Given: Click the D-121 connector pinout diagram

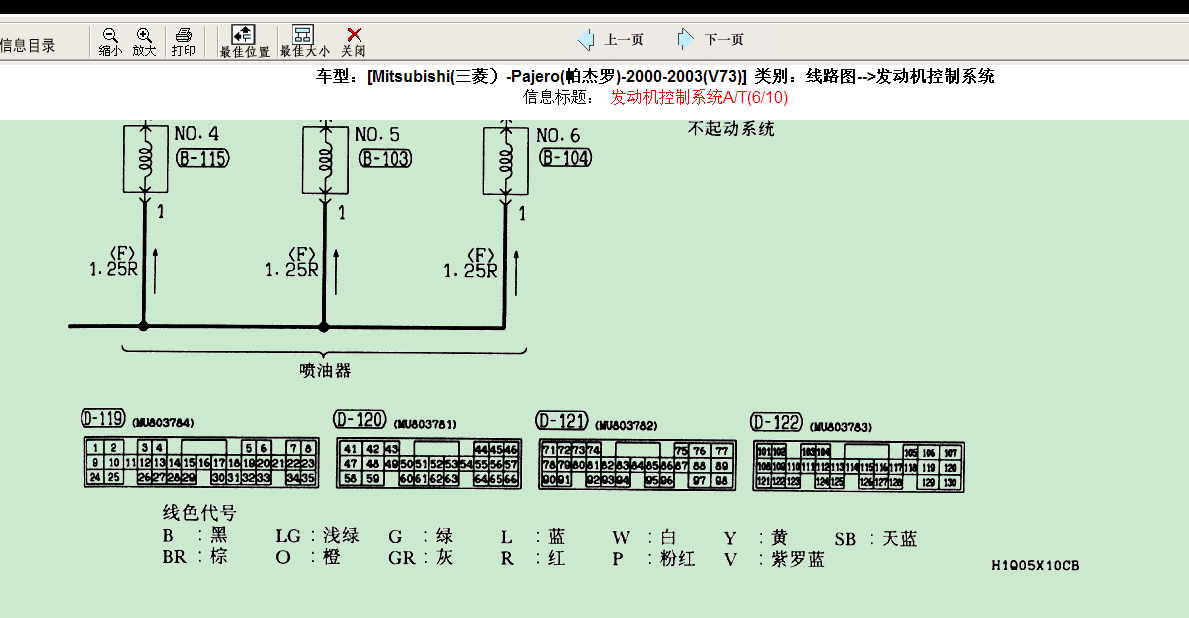Looking at the screenshot, I should pyautogui.click(x=637, y=464).
